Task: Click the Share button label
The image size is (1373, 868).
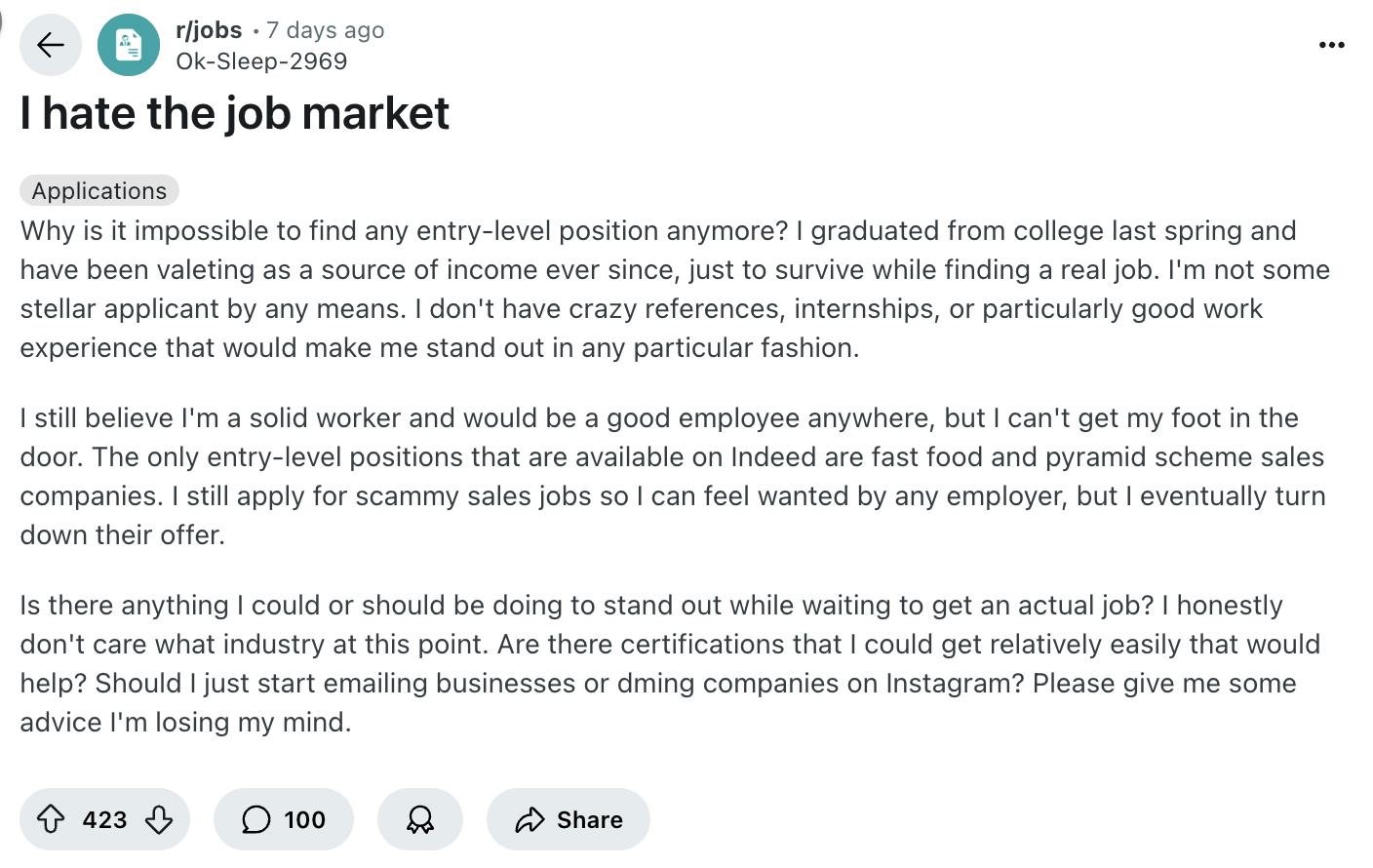Action: click(590, 819)
